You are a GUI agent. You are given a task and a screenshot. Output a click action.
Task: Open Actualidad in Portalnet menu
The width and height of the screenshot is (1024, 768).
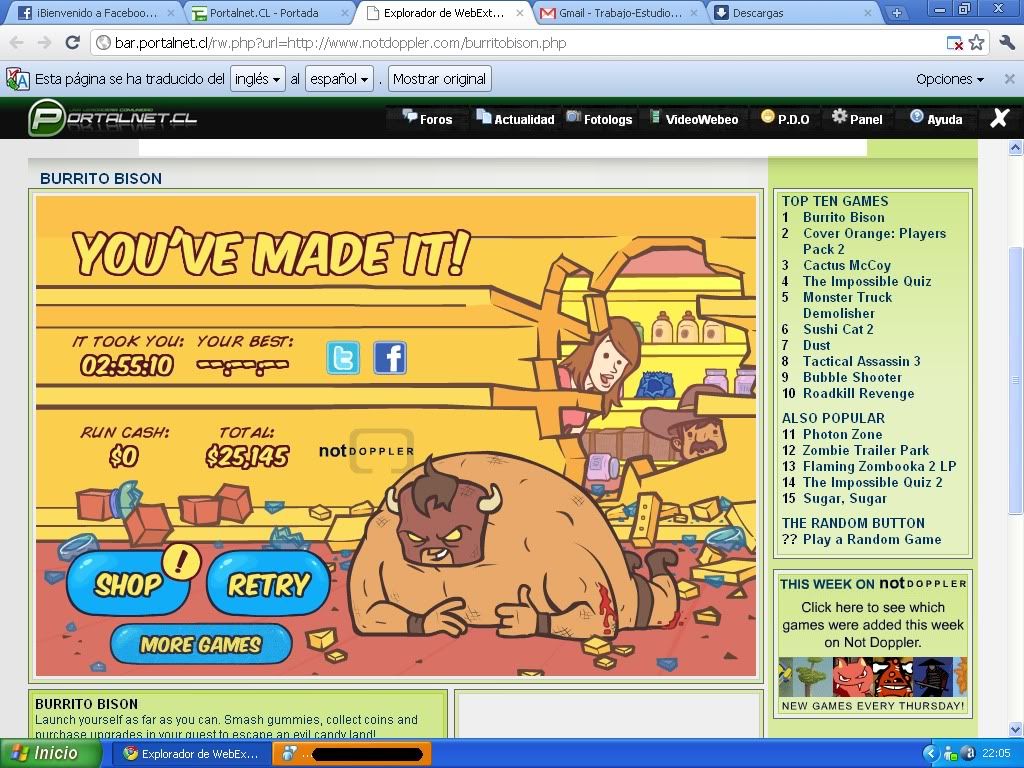[x=515, y=119]
